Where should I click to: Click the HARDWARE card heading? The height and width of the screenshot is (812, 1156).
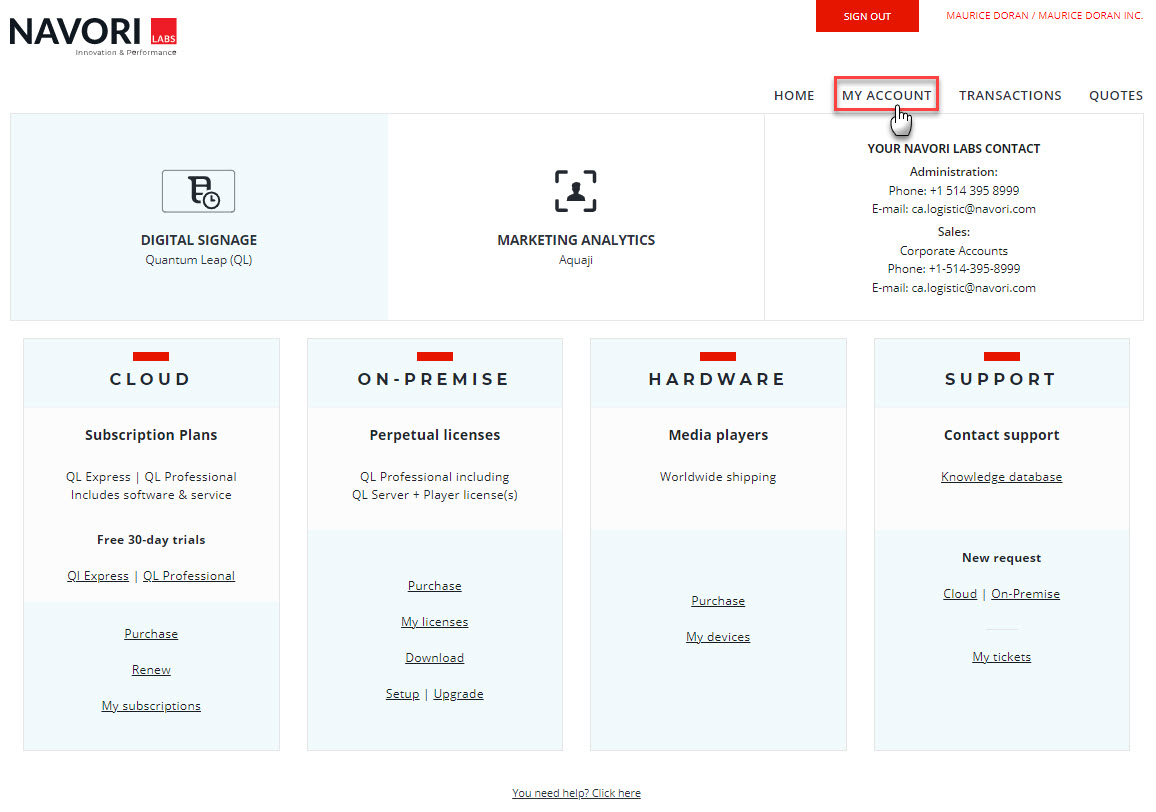[717, 379]
